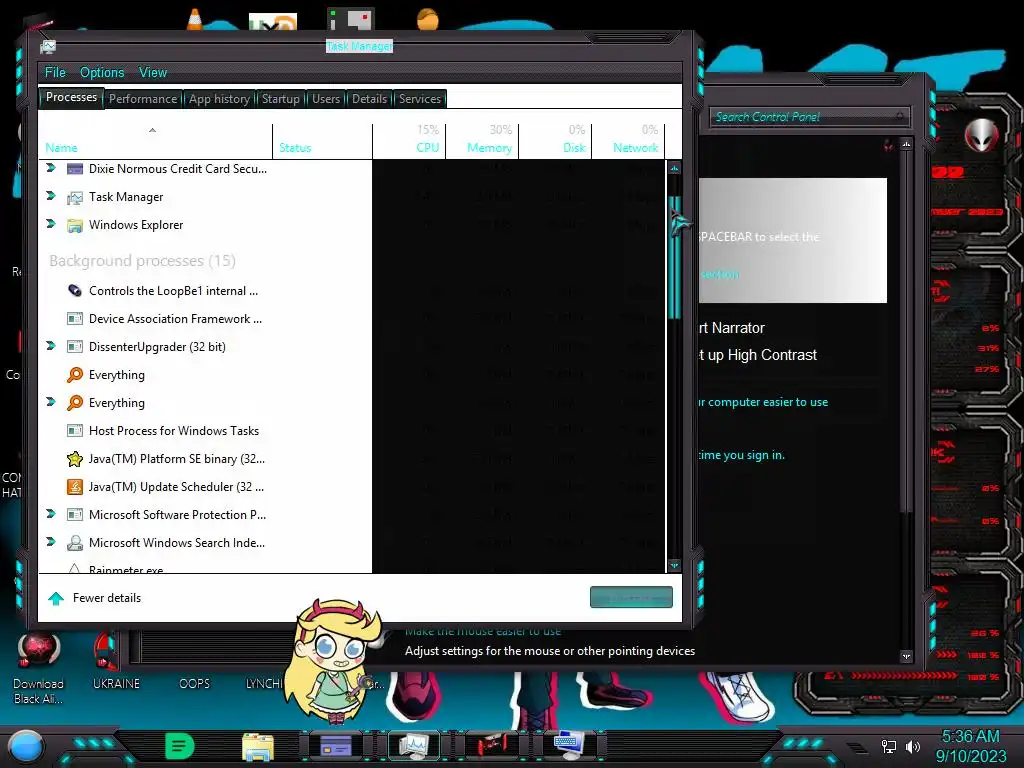Open the green chat app on taskbar
Screen dimensions: 1024x768
(x=180, y=746)
